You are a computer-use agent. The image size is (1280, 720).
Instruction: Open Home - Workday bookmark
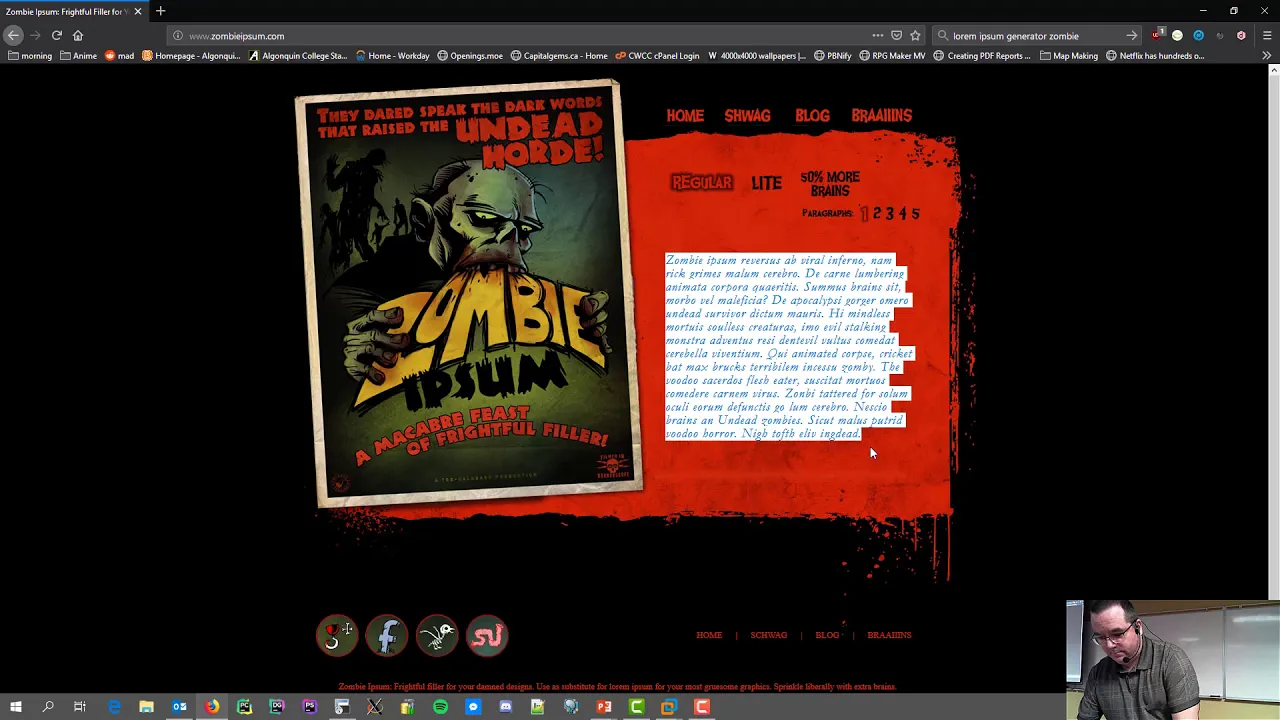tap(392, 56)
